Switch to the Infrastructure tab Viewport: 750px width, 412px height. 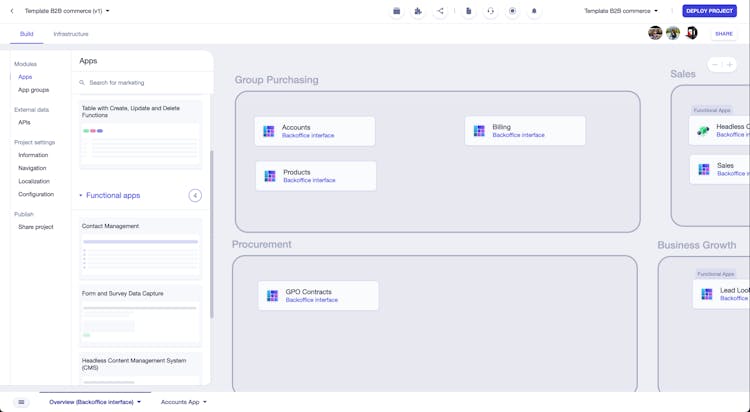point(71,34)
